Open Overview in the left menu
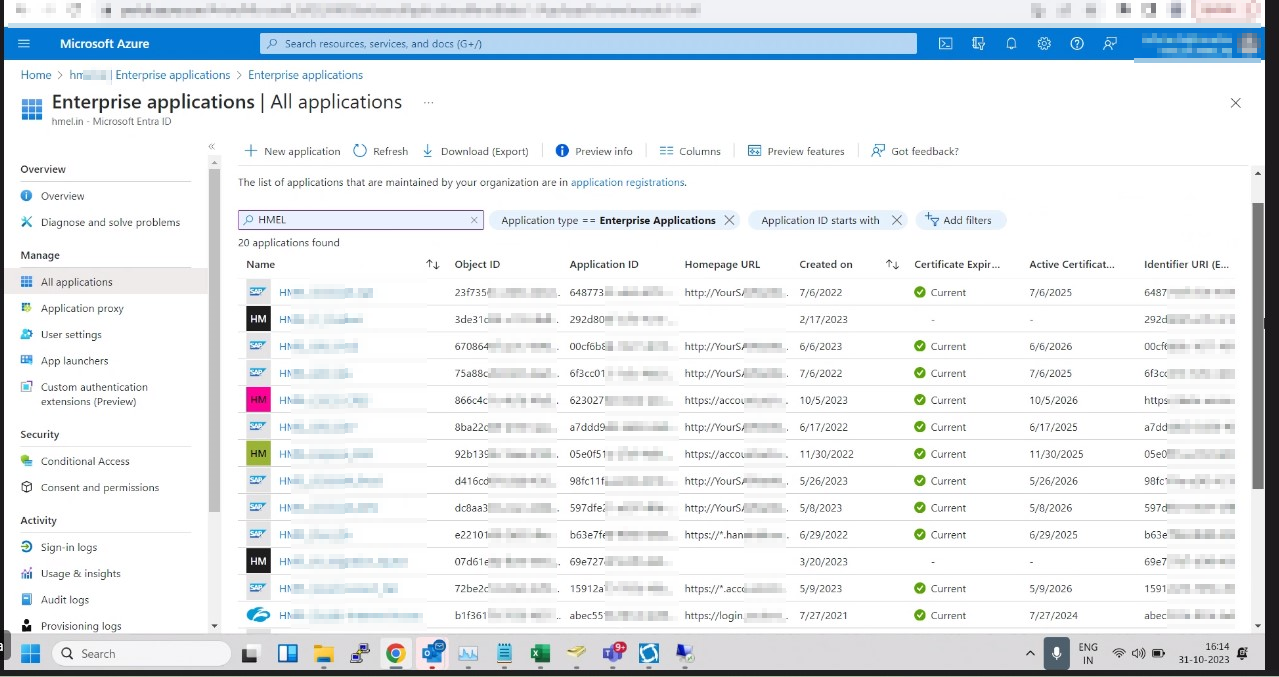This screenshot has height=677, width=1279. coord(62,196)
